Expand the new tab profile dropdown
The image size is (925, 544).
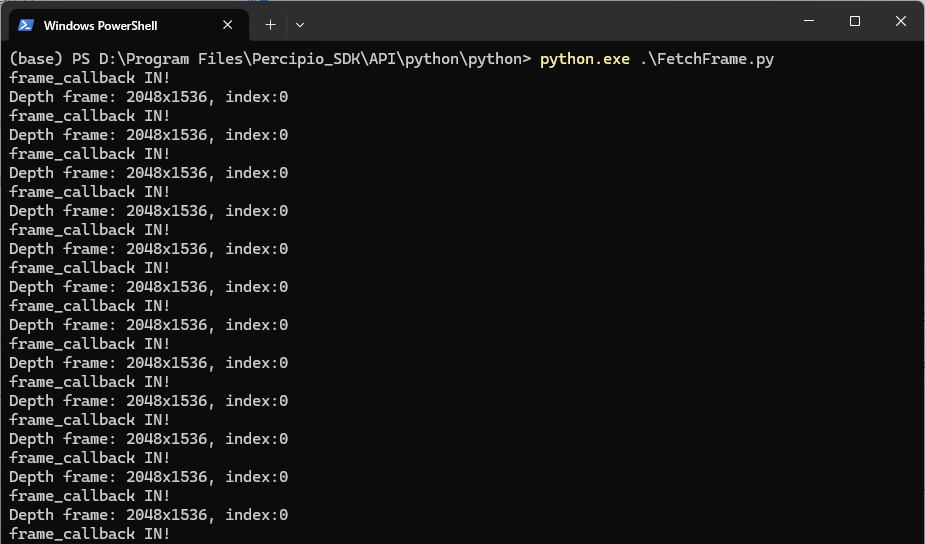coord(300,25)
